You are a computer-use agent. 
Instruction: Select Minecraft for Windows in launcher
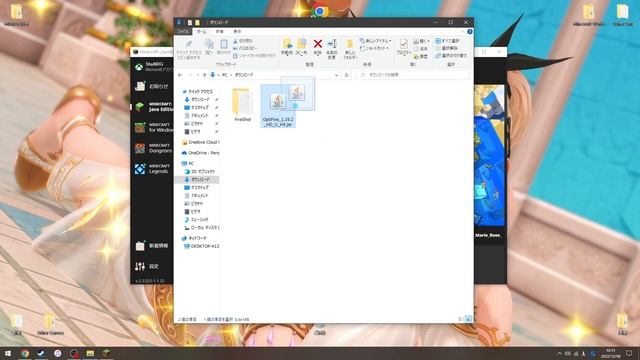coord(153,127)
